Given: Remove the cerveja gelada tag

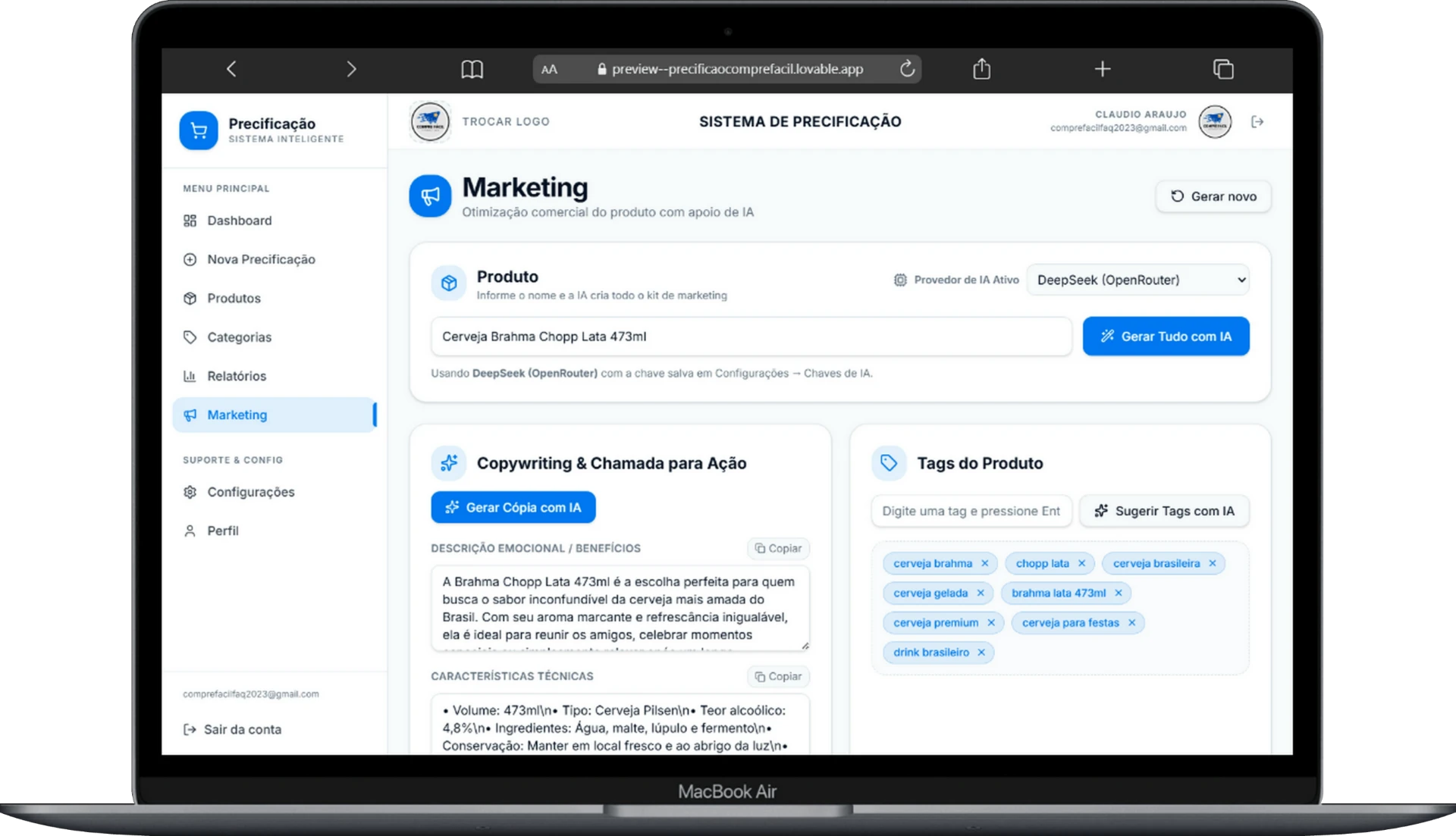Looking at the screenshot, I should point(981,593).
